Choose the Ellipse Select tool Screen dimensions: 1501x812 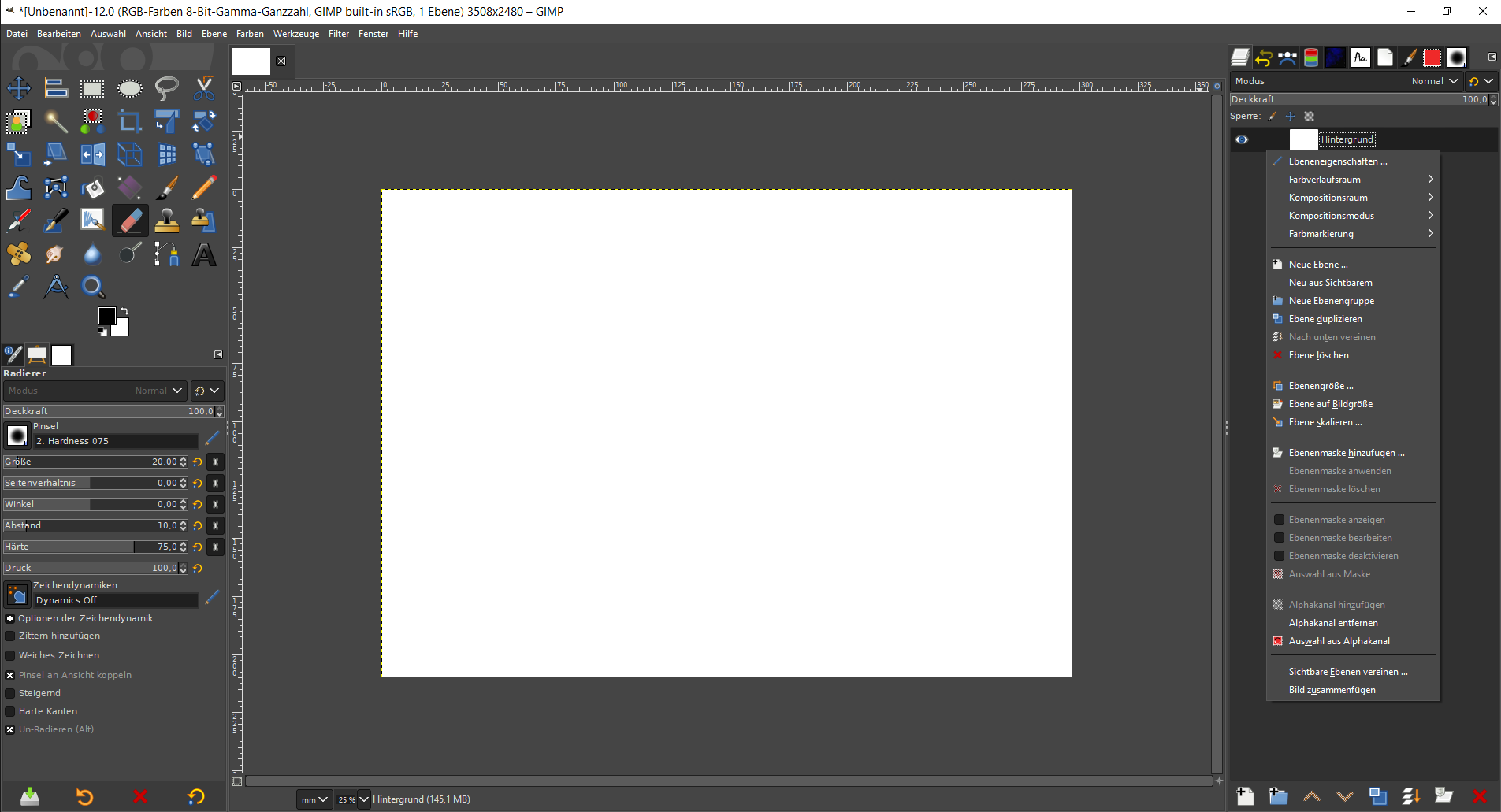(x=130, y=88)
